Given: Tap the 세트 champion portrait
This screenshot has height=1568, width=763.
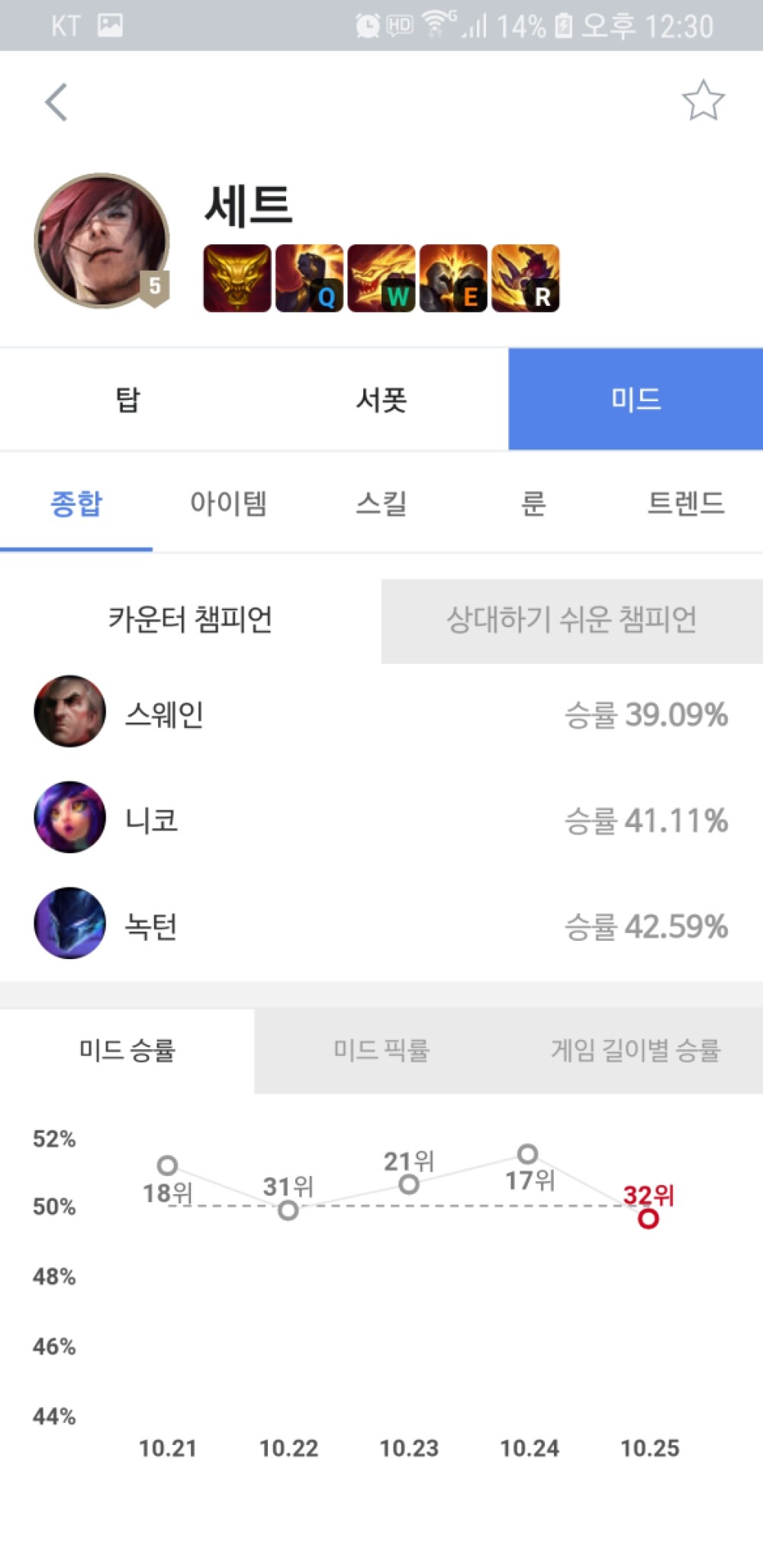Looking at the screenshot, I should (101, 240).
